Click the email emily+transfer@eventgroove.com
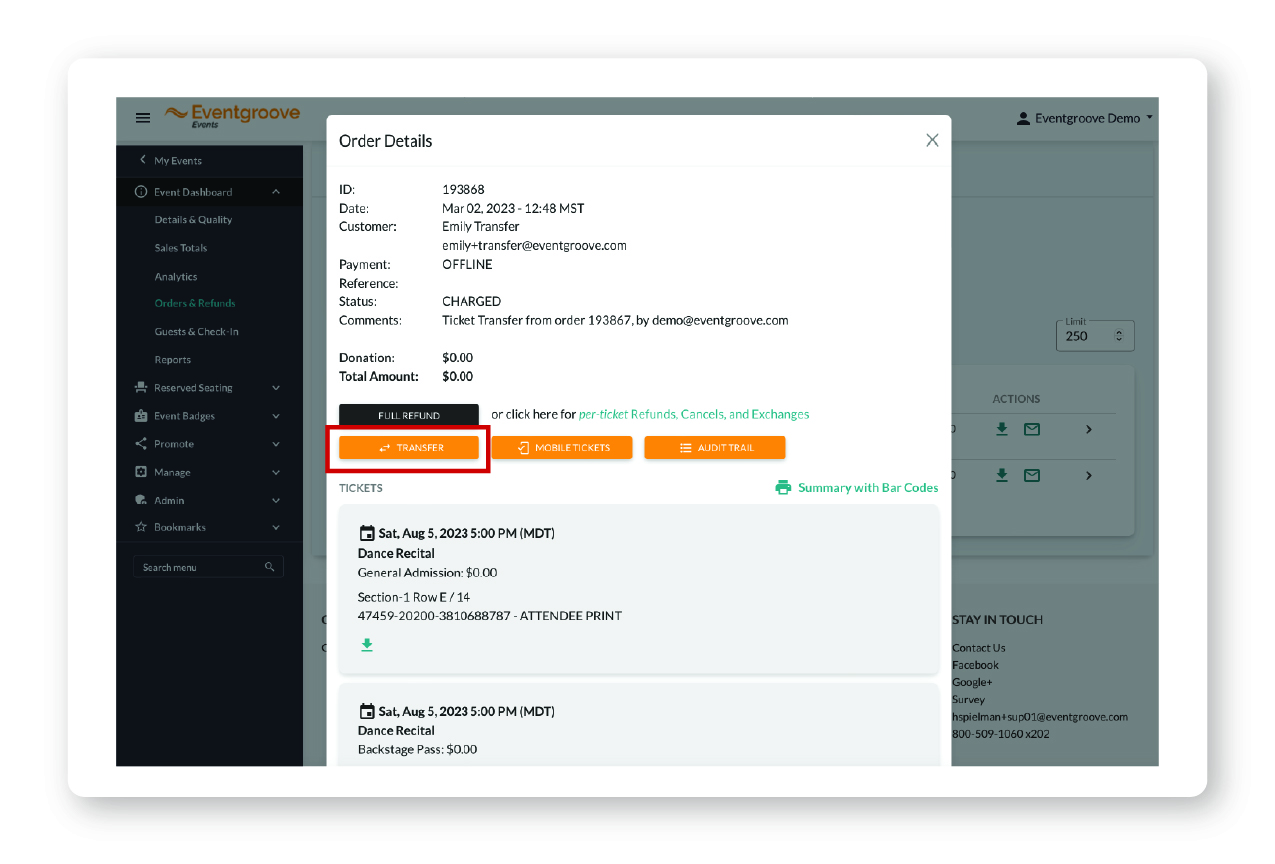The width and height of the screenshot is (1275, 864). 534,245
